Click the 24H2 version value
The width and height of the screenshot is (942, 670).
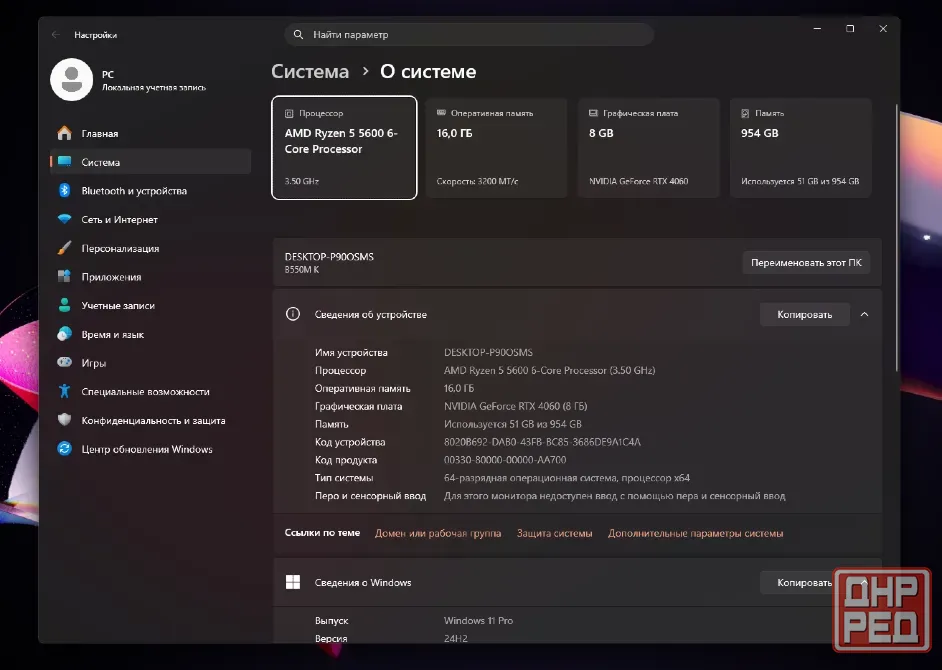(456, 638)
